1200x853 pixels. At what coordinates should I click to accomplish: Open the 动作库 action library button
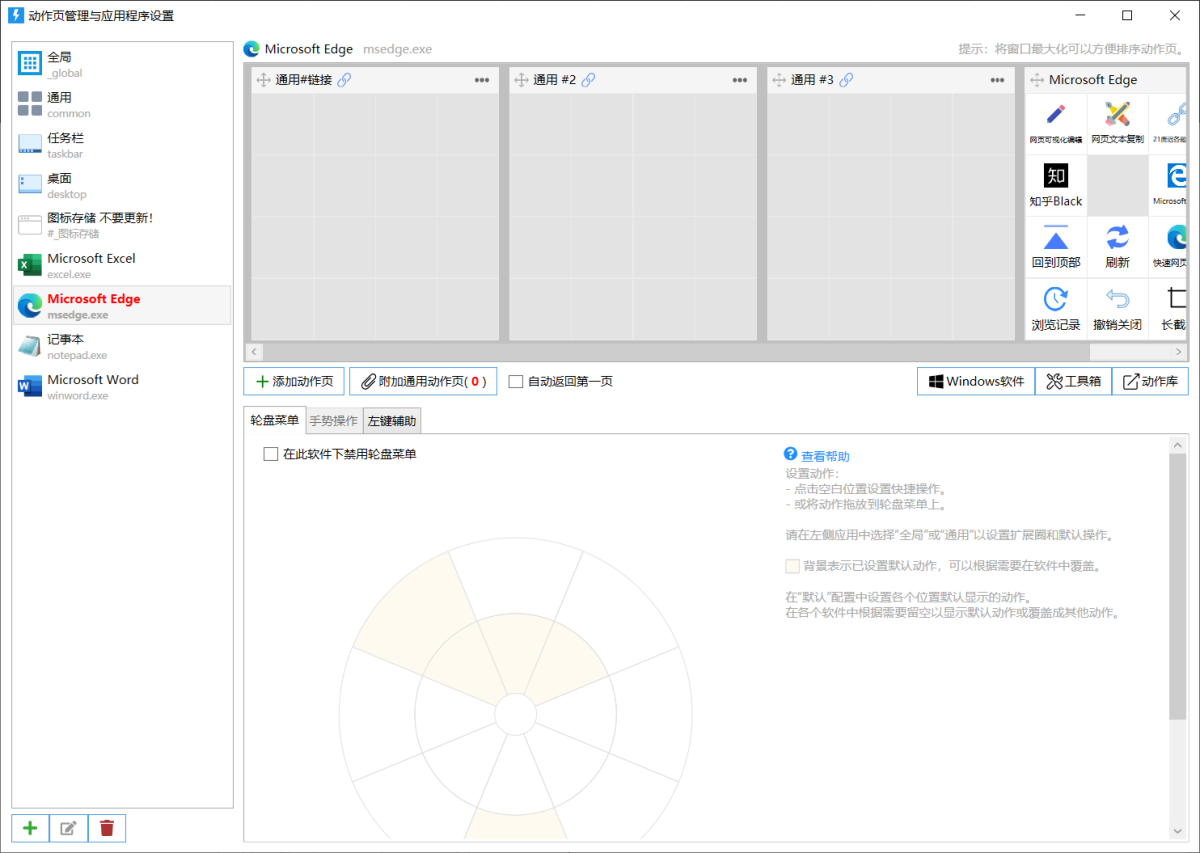(x=1150, y=381)
